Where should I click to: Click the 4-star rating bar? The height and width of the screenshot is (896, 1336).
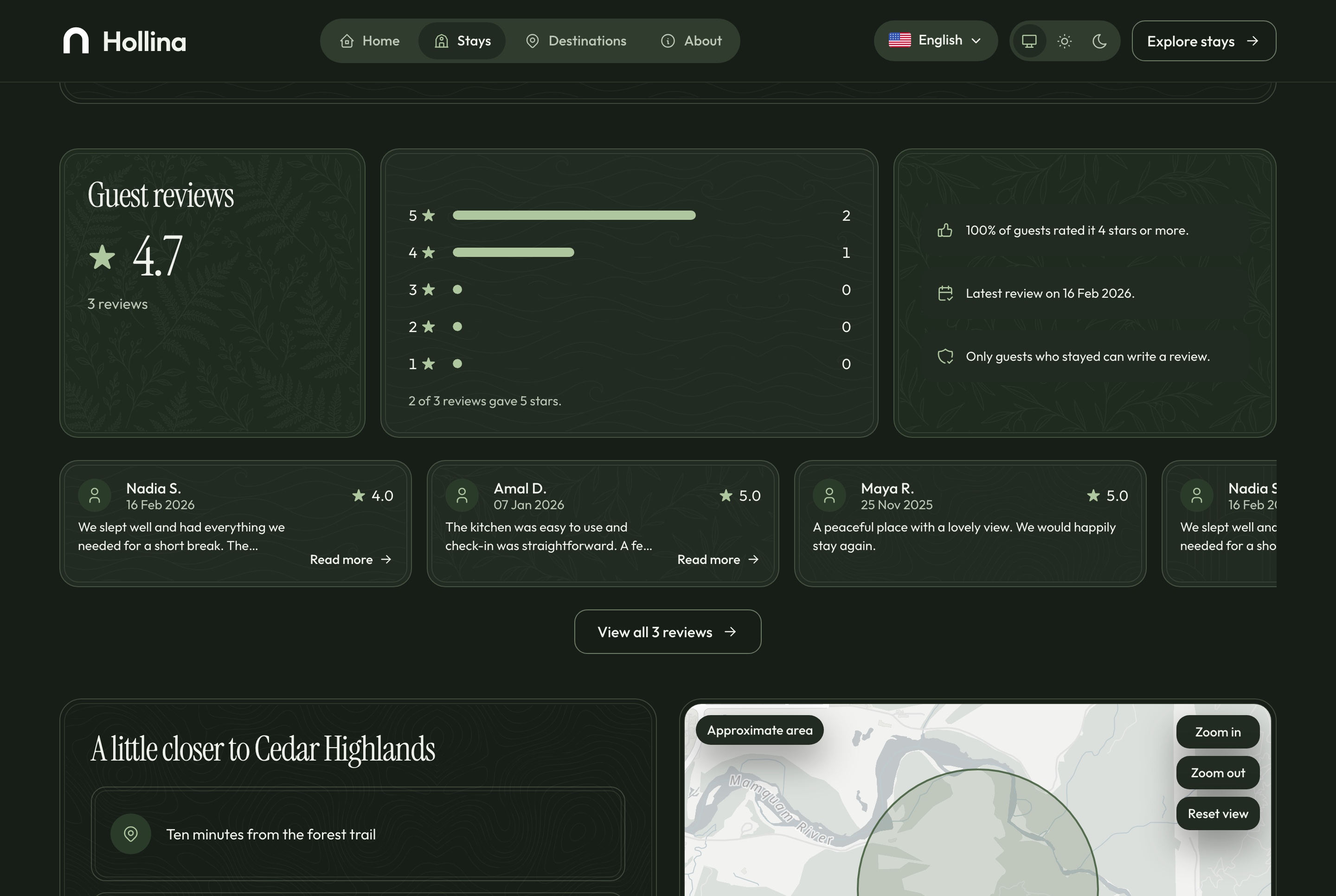[x=513, y=253]
